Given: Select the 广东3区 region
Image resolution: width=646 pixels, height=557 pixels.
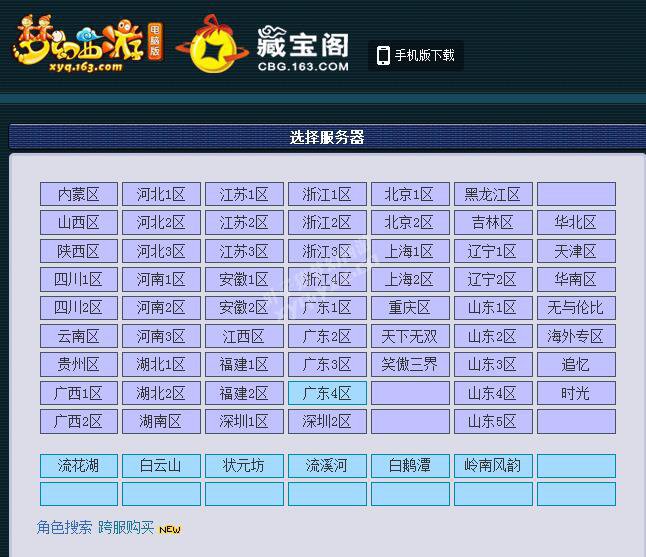Looking at the screenshot, I should pos(327,364).
